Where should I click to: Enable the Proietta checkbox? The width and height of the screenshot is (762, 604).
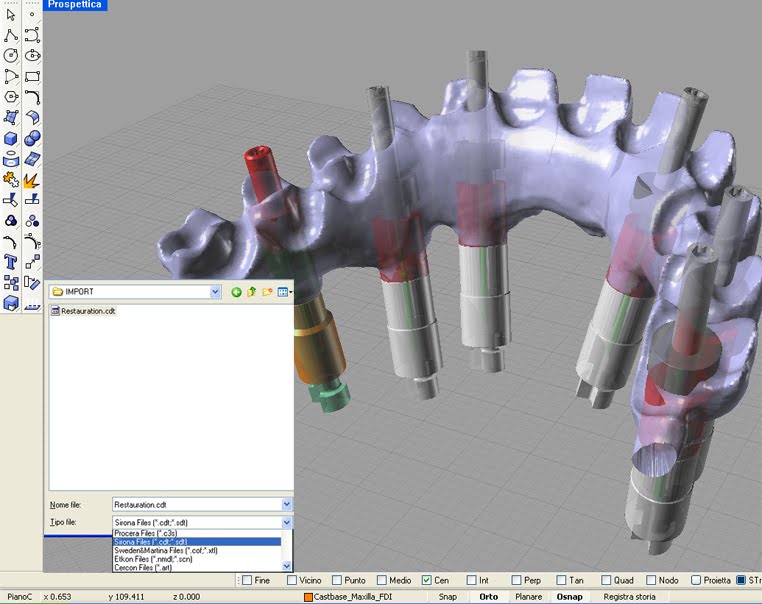pyautogui.click(x=696, y=580)
